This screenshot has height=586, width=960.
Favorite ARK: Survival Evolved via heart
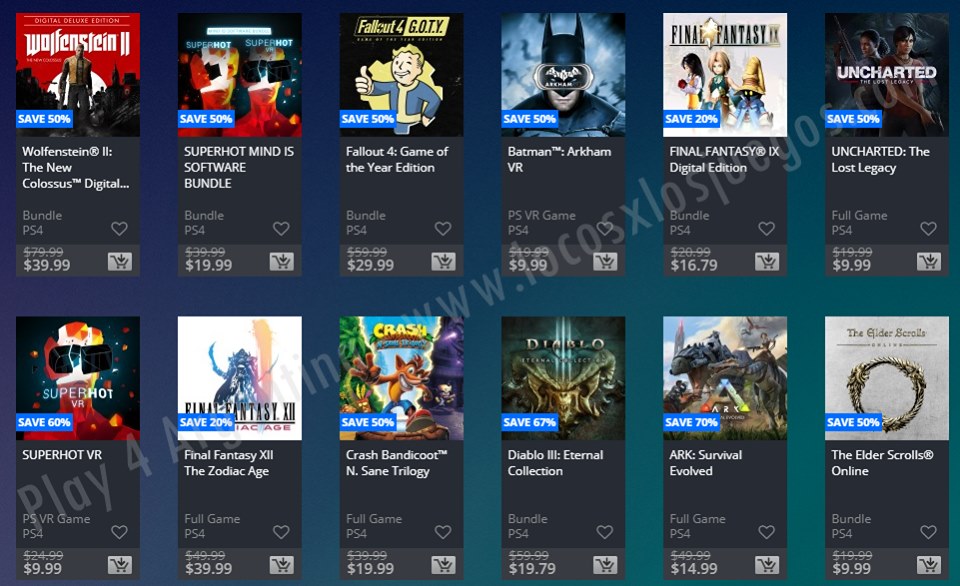tap(767, 532)
